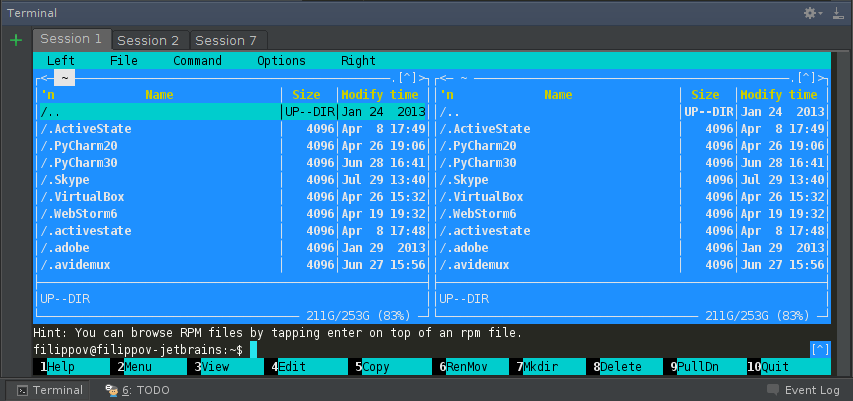Select /.PyCharm20 in left panel
The height and width of the screenshot is (401, 853).
coord(232,146)
